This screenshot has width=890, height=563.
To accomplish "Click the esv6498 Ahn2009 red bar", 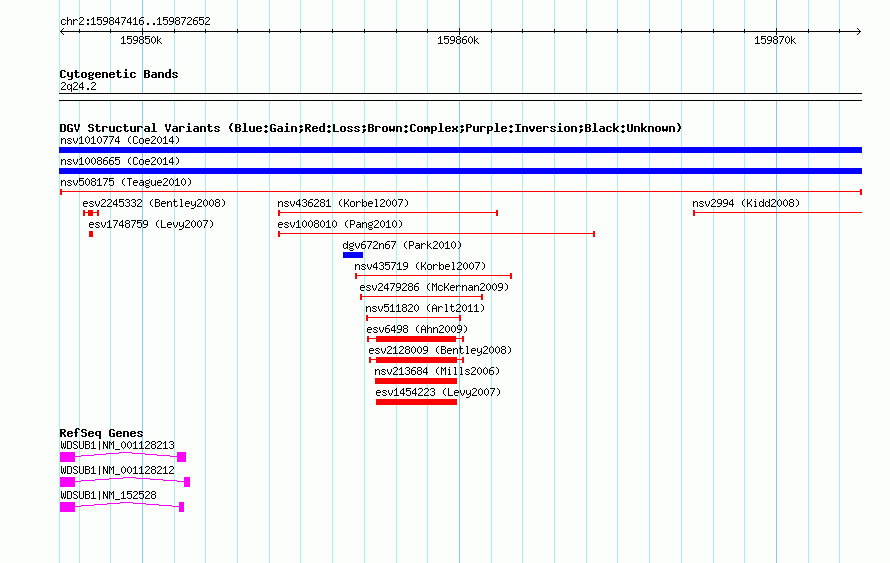I will click(x=415, y=339).
